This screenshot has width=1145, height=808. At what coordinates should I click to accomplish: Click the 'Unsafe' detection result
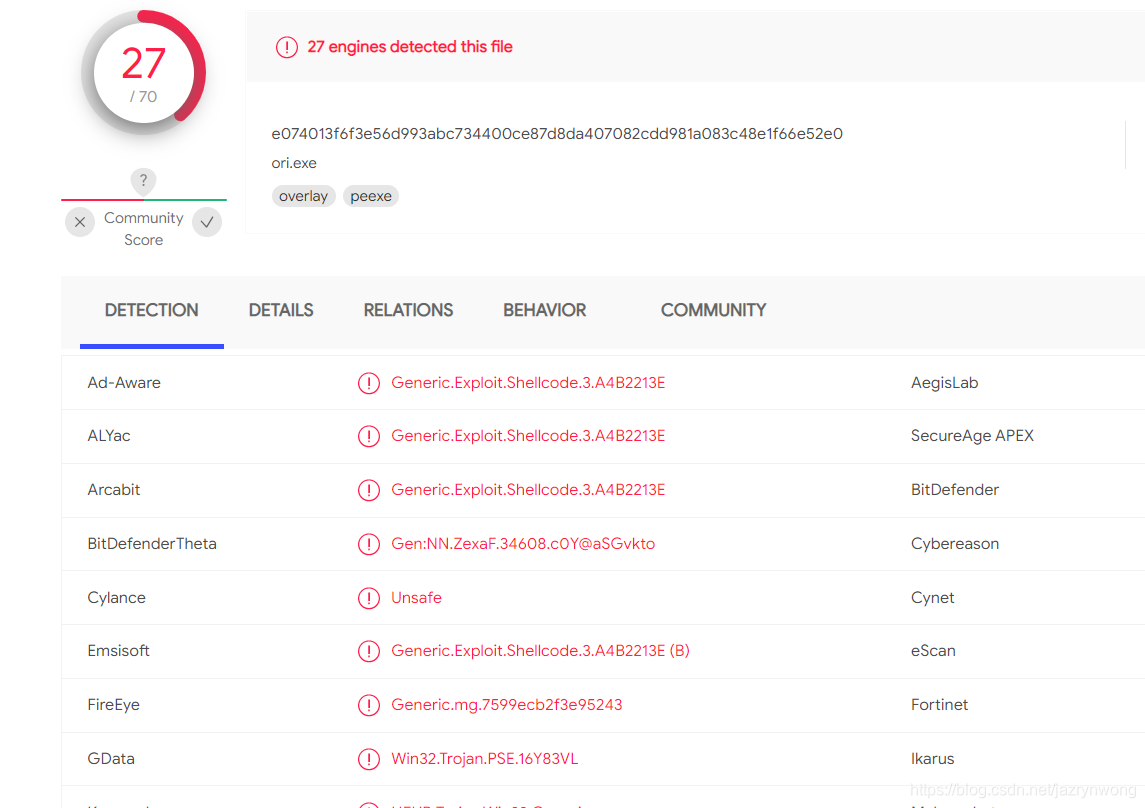[416, 598]
